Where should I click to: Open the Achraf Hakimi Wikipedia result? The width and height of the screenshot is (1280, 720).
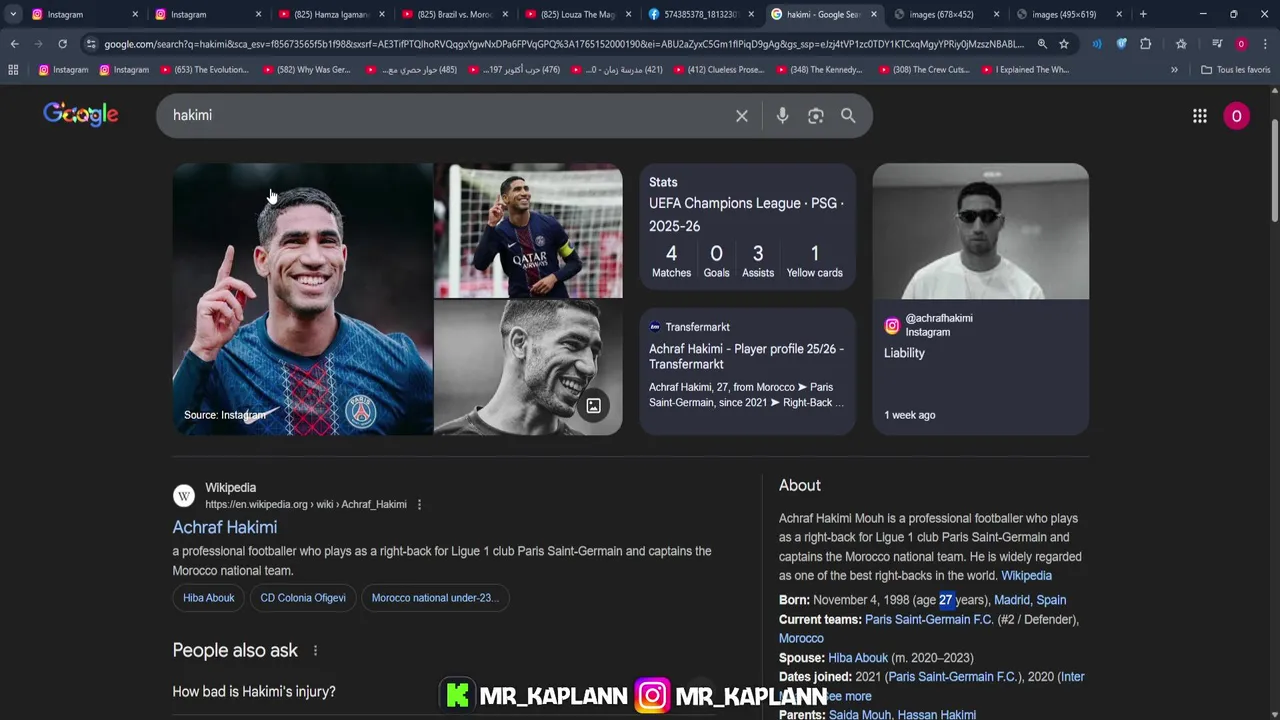[x=225, y=527]
